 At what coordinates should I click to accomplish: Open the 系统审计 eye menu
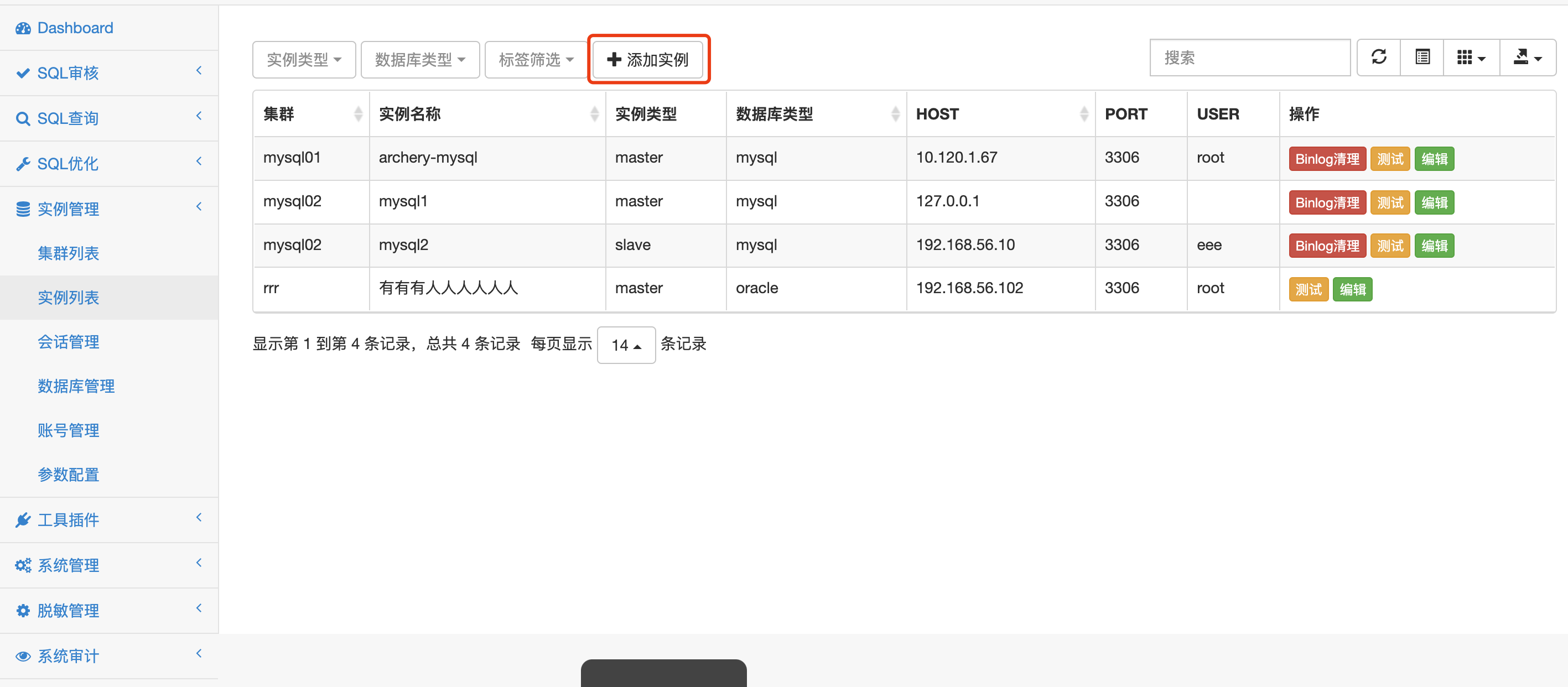pos(68,656)
